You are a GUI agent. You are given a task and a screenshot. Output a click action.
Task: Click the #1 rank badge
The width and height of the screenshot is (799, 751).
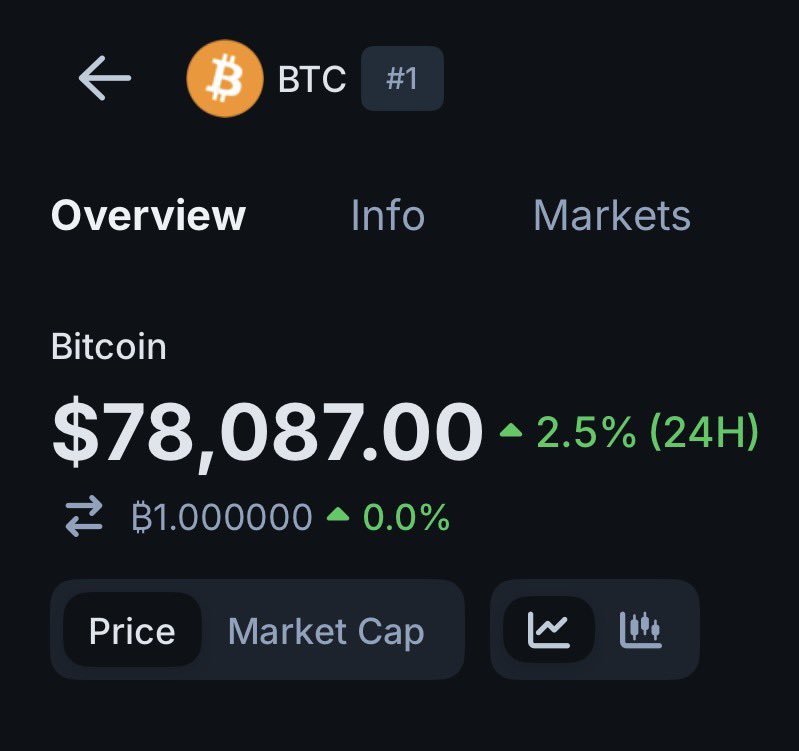tap(401, 78)
